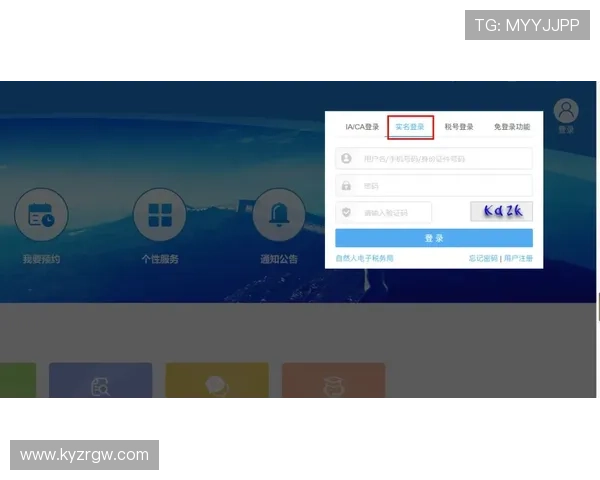Screen dimensions: 600x480
Task: Select the 实名登录 tab
Action: pos(410,127)
